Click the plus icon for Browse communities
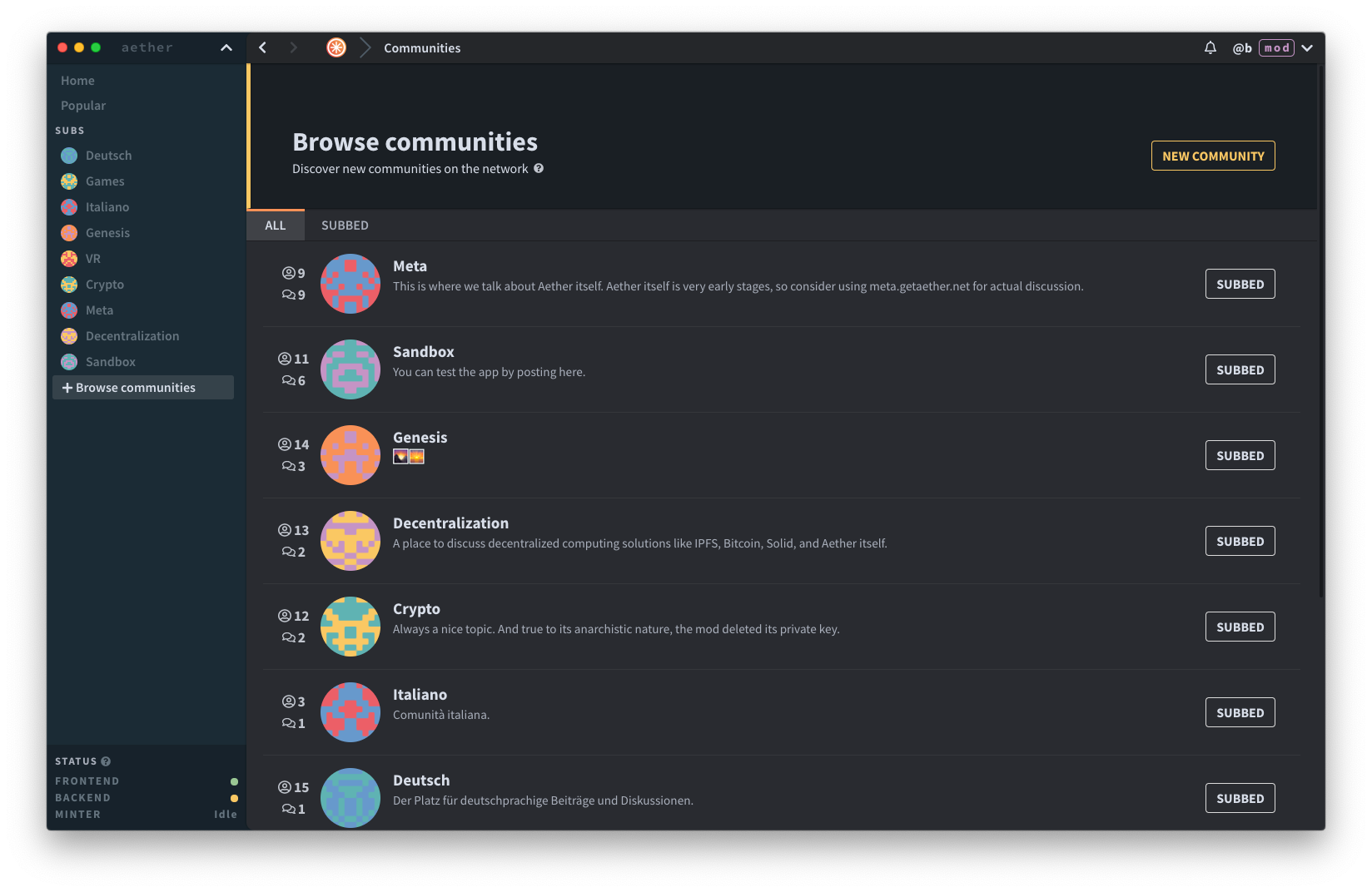This screenshot has height=892, width=1372. [x=67, y=388]
